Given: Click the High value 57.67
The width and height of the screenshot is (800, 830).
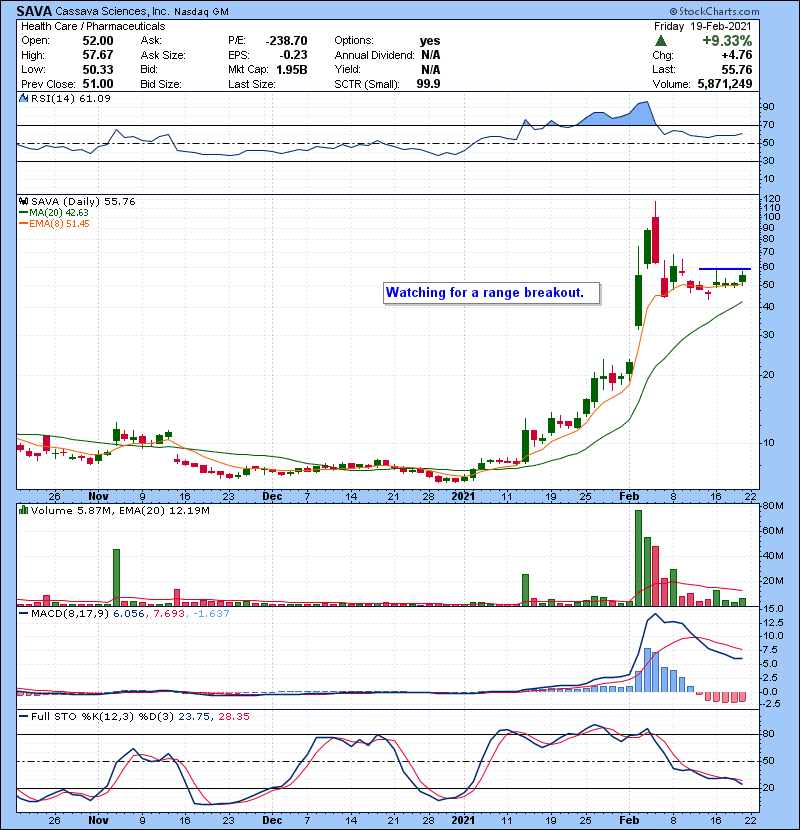Looking at the screenshot, I should point(98,55).
